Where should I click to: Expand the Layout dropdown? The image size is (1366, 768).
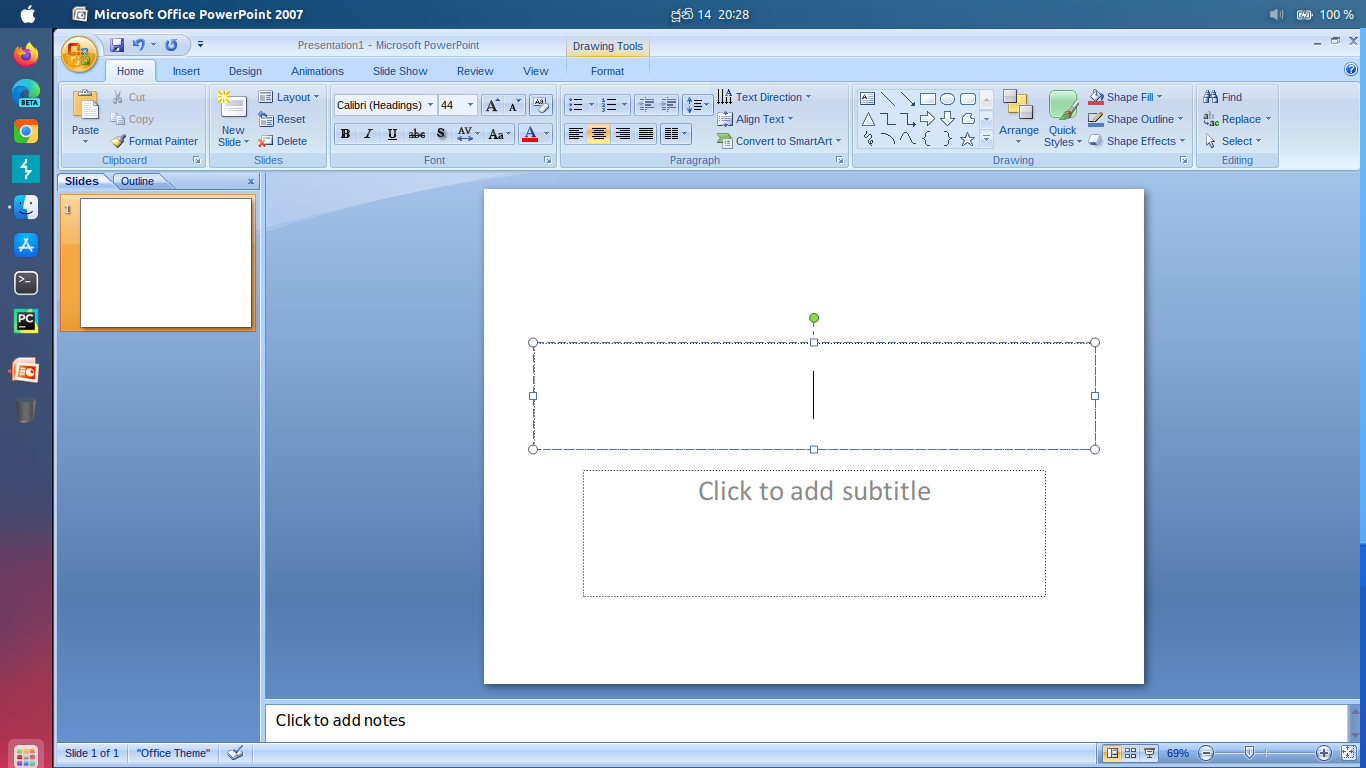[x=289, y=97]
